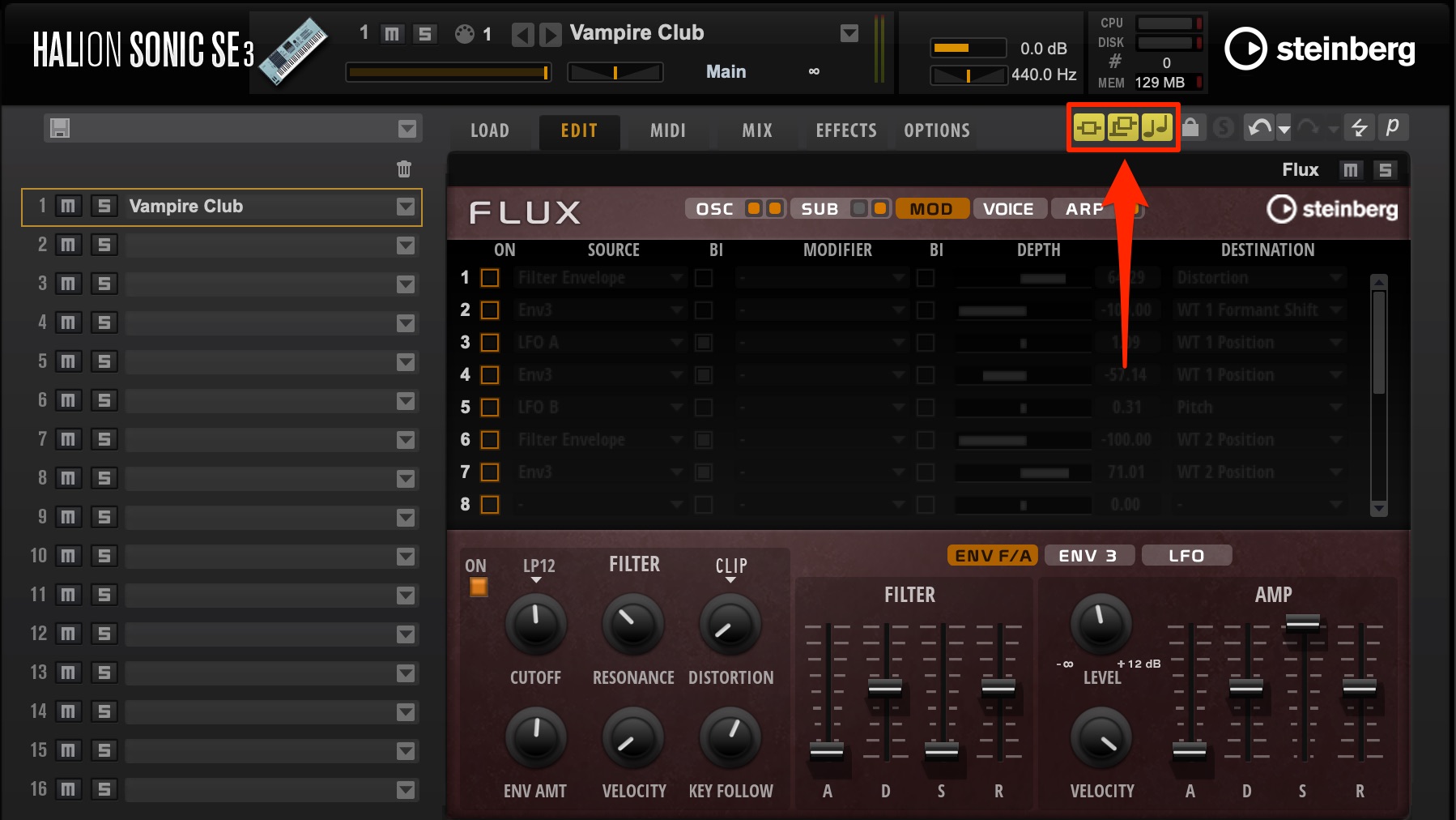Image resolution: width=1456 pixels, height=820 pixels.
Task: Toggle the filter ON button
Action: [x=479, y=587]
